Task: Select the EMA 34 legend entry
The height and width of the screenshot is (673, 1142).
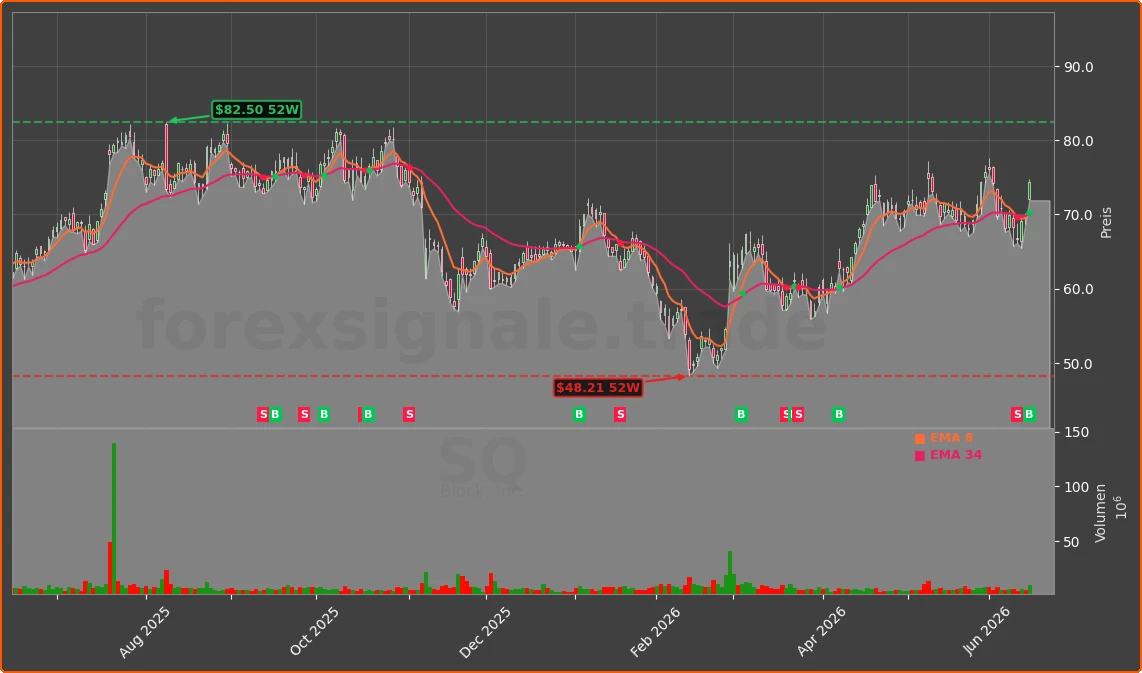Action: pos(948,455)
